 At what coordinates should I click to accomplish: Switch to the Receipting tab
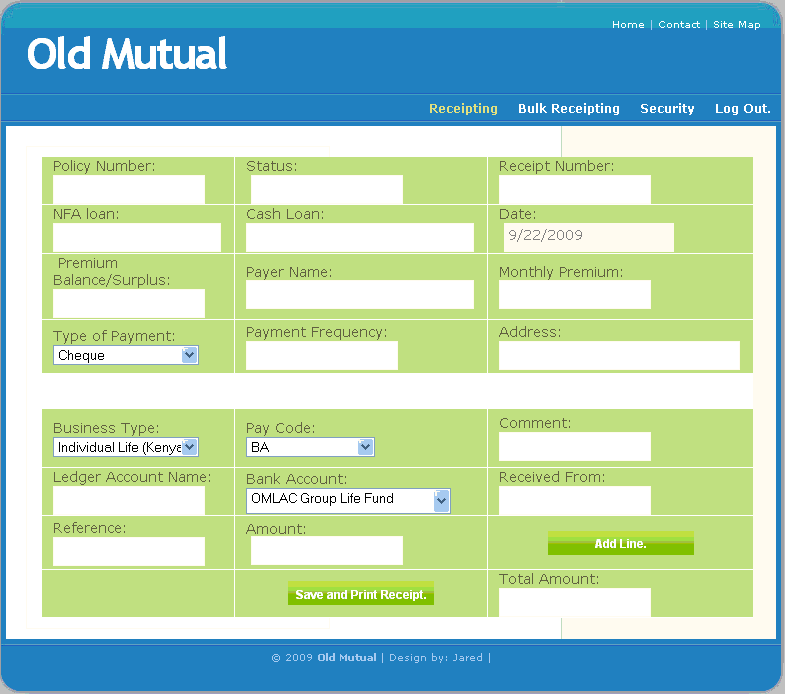tap(463, 109)
